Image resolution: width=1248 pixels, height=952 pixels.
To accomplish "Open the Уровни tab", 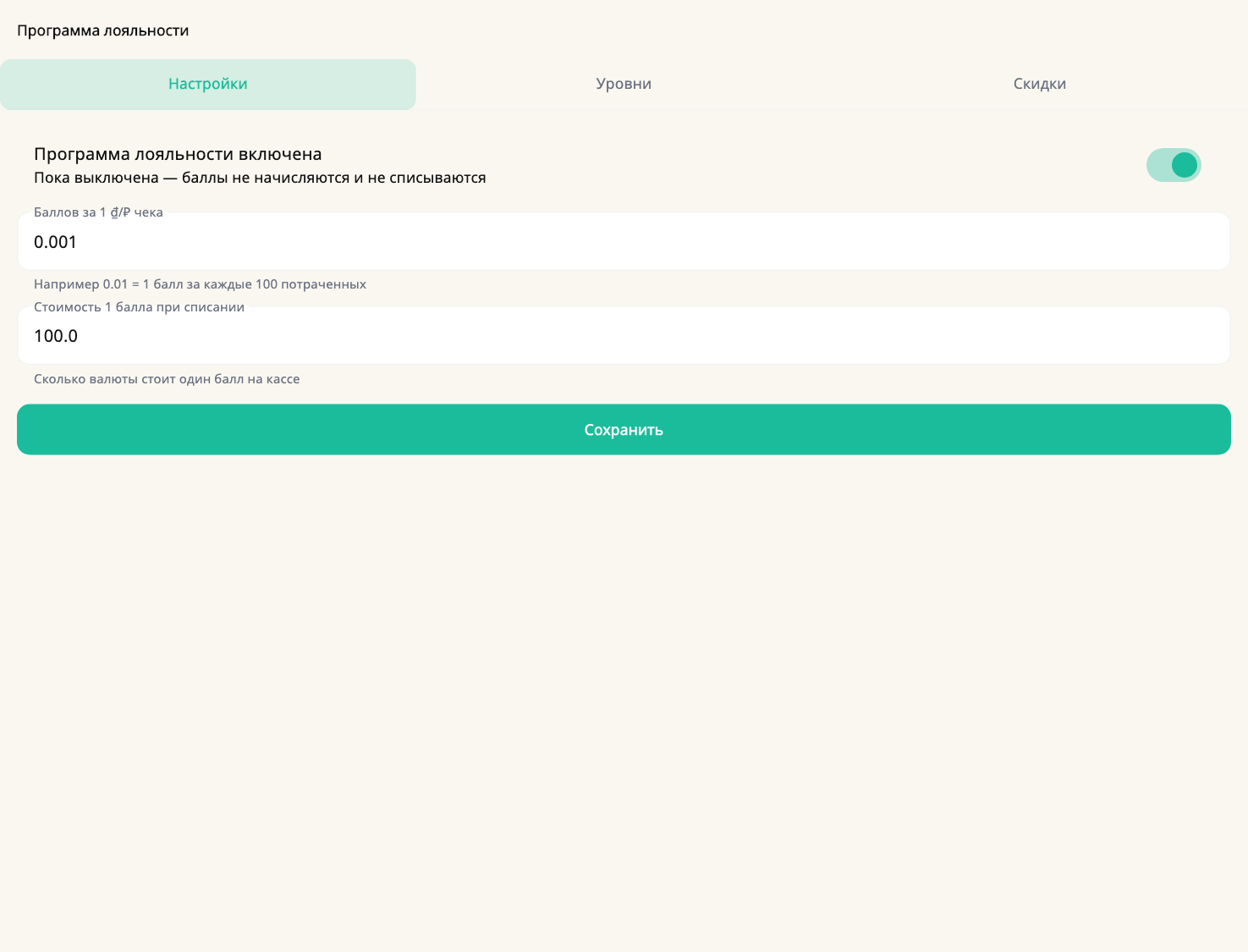I will 624,84.
